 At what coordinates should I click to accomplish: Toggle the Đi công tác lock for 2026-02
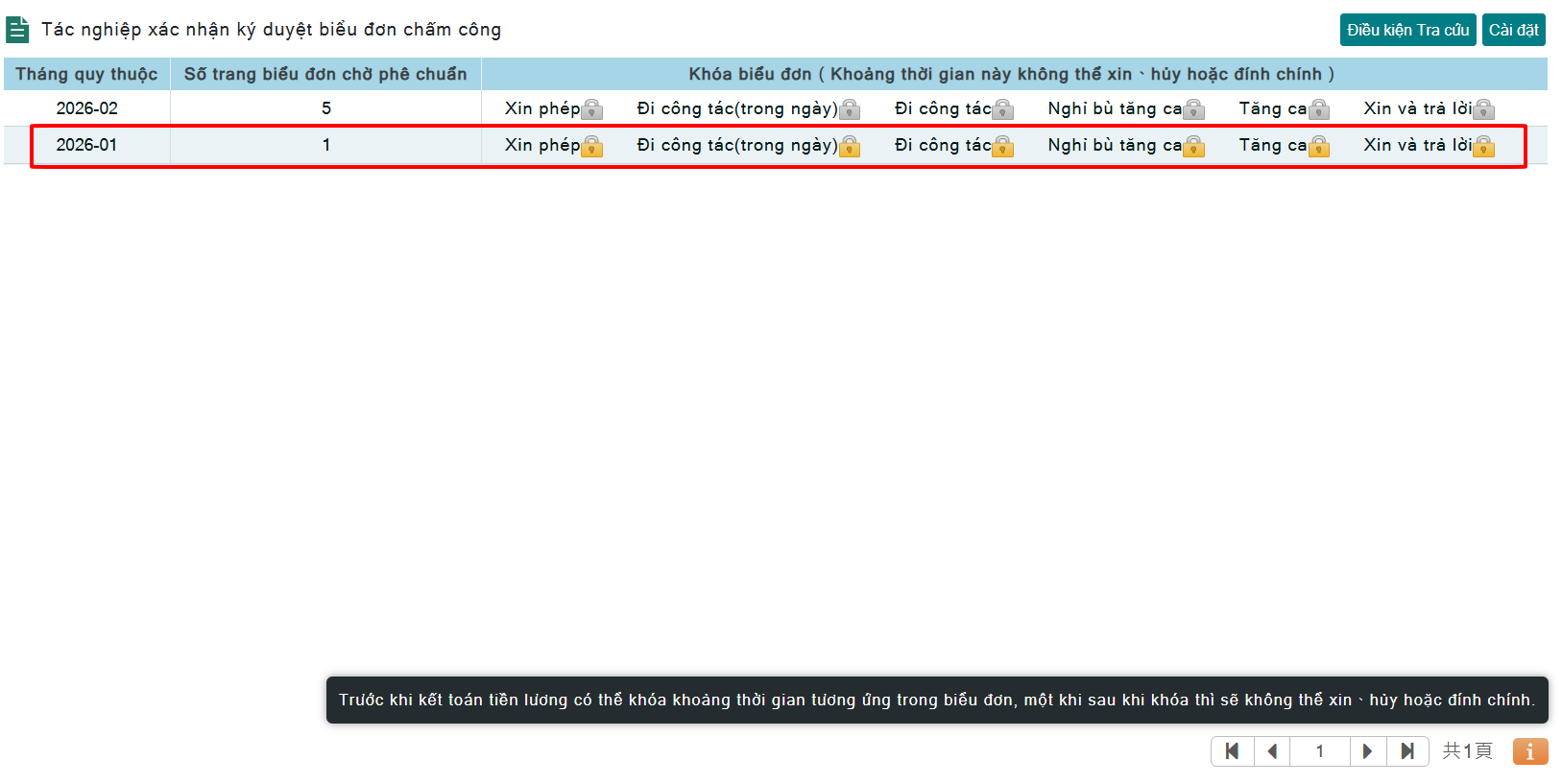point(1003,109)
